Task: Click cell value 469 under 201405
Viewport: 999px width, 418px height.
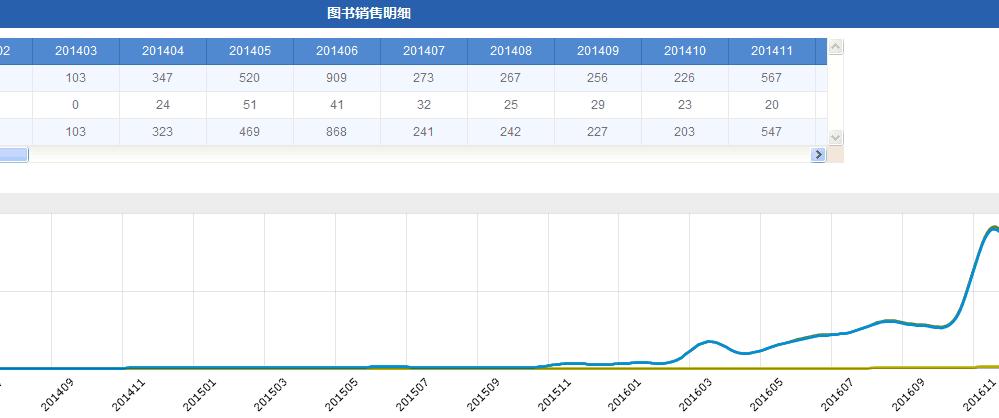Action: click(250, 132)
